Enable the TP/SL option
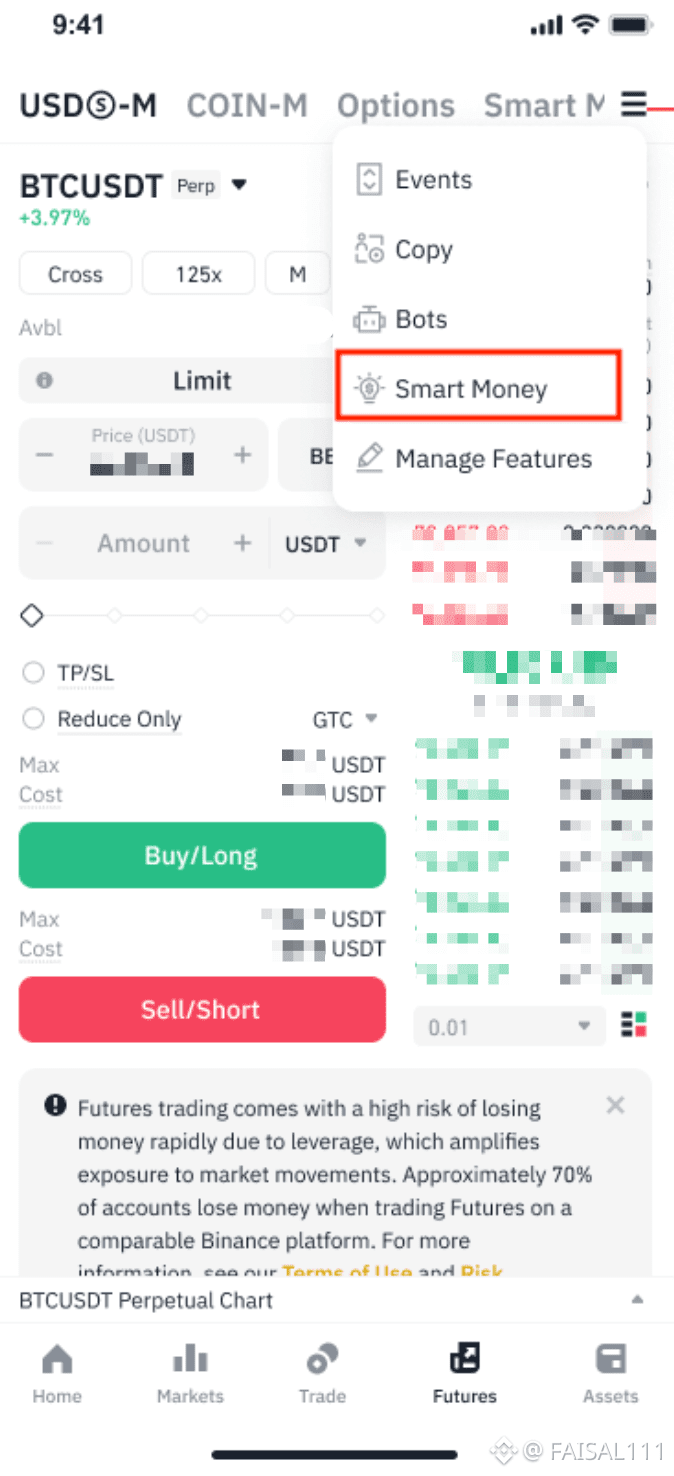The image size is (674, 1476). click(34, 673)
